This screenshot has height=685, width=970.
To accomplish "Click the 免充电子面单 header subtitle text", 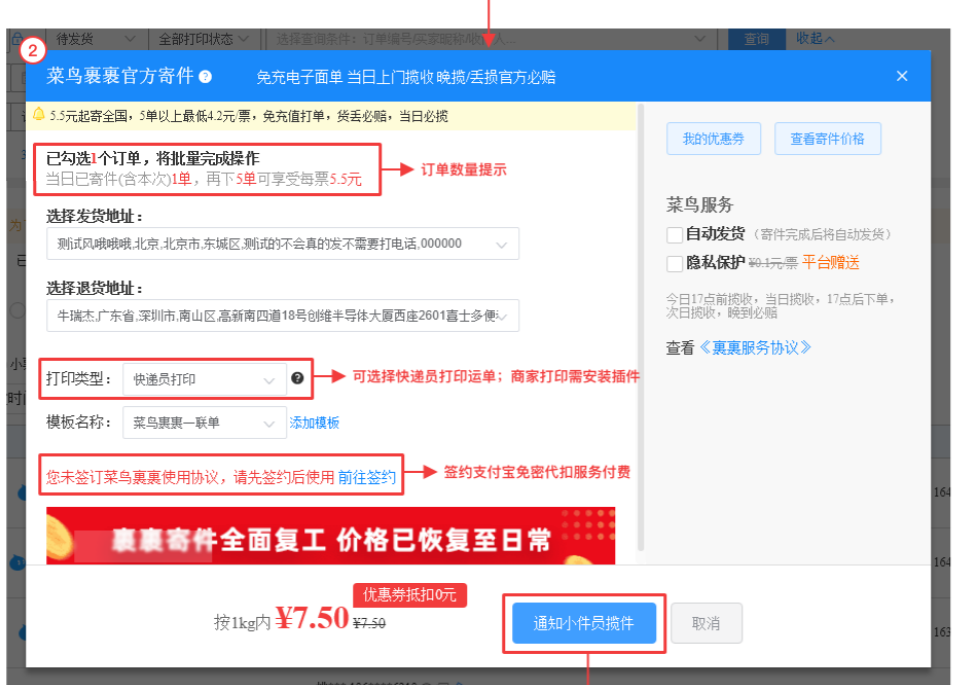I will [406, 77].
